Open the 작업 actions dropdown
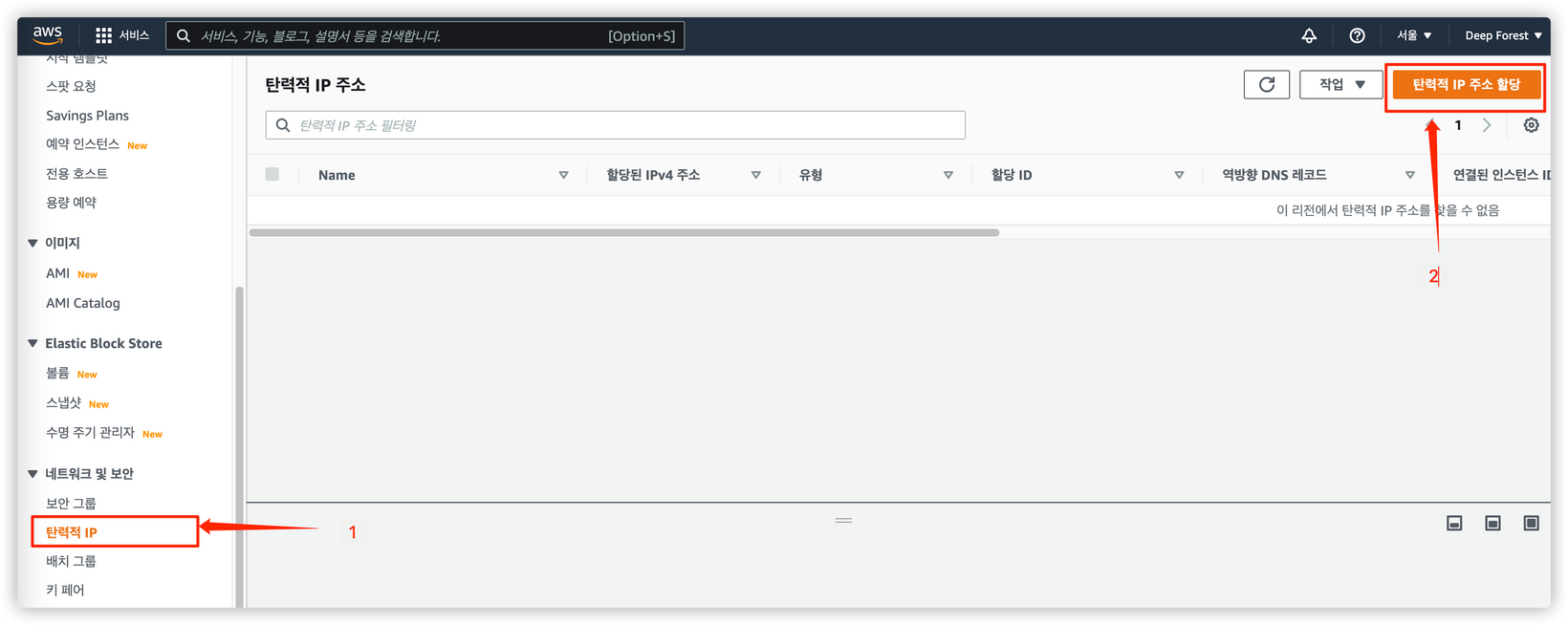This screenshot has width=1568, height=625. 1340,84
